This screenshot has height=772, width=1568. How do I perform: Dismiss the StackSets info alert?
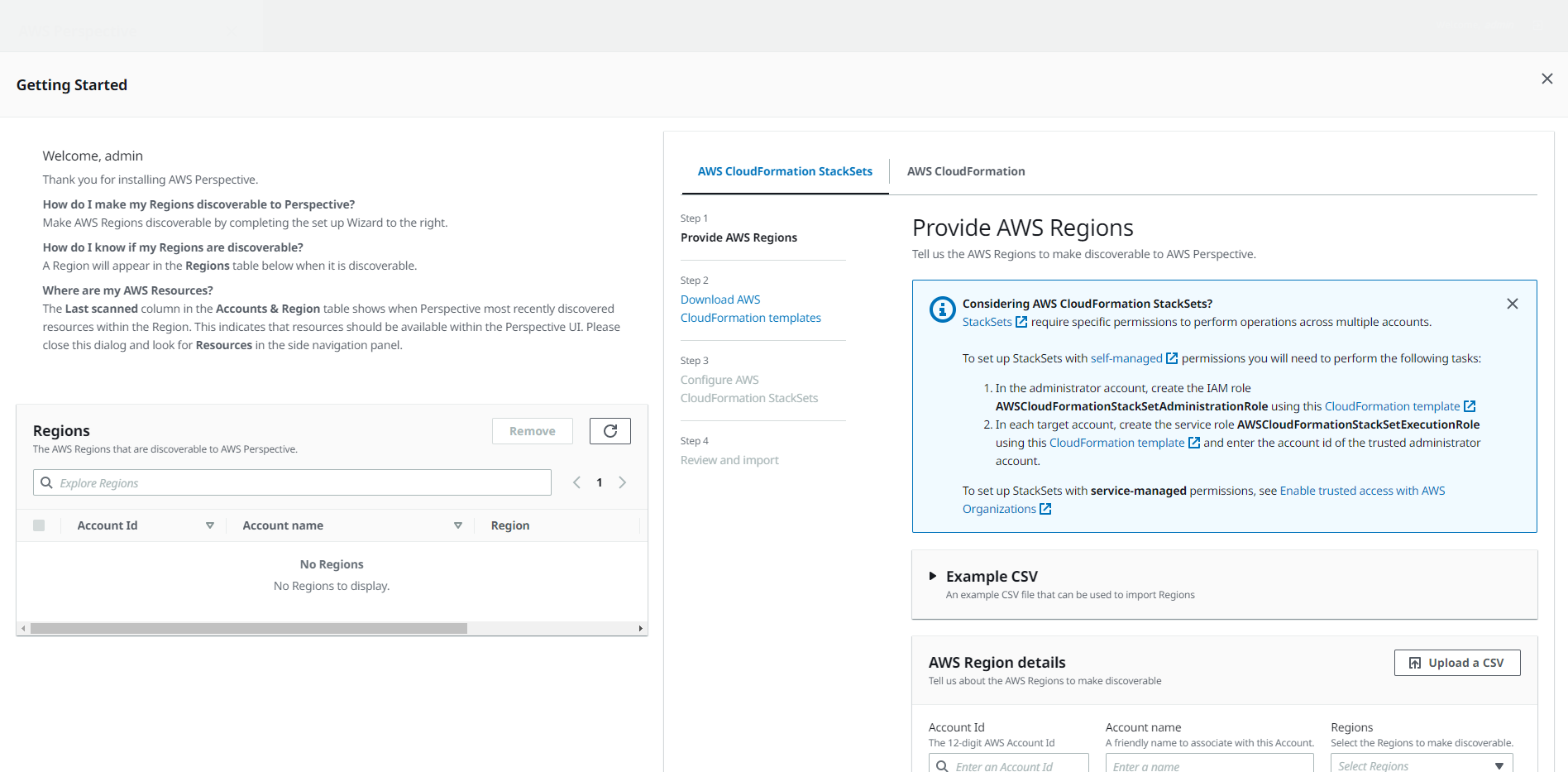coord(1513,304)
